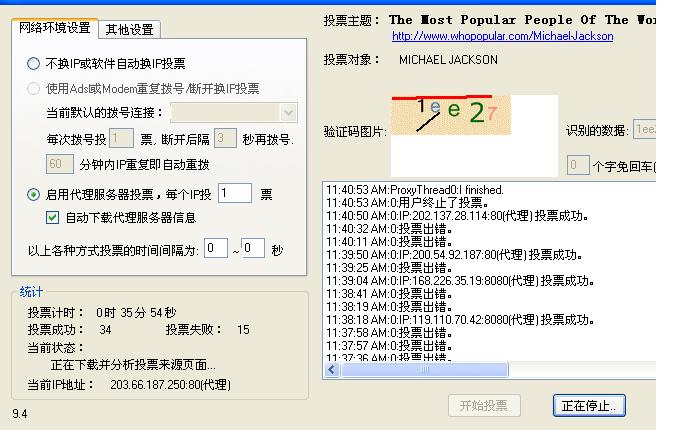Click the 投票成功 count 34
This screenshot has height=430, width=683.
tap(105, 330)
